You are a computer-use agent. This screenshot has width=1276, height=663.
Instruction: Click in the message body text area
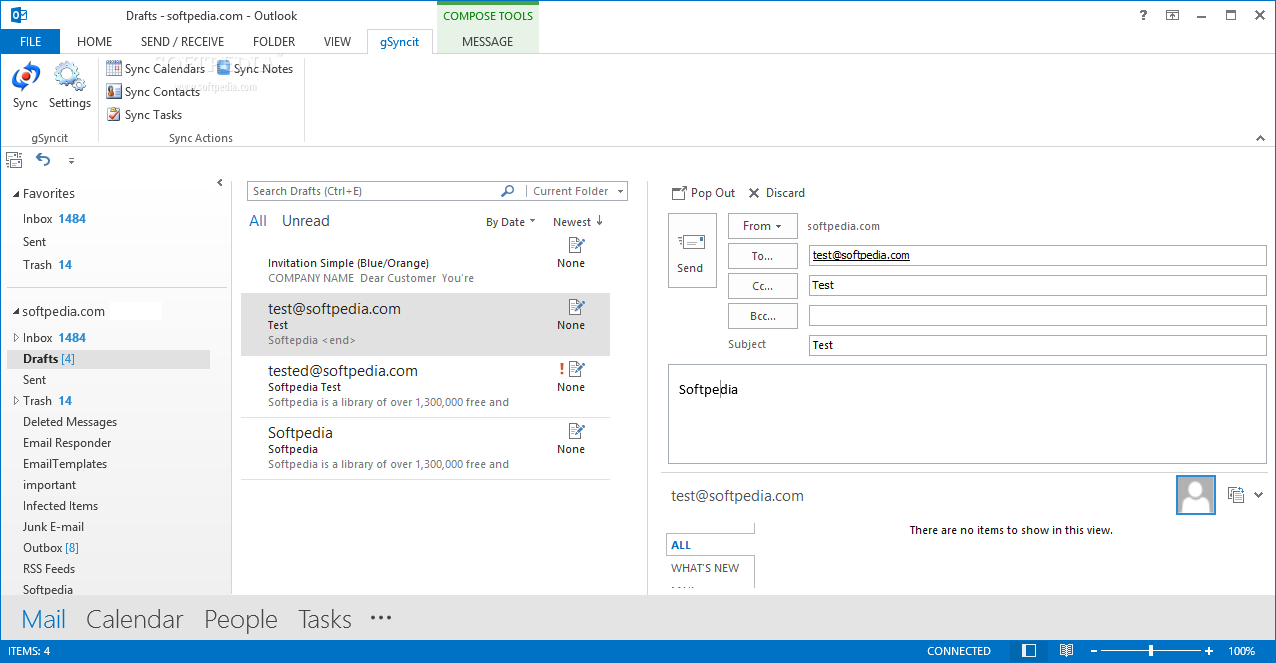coord(967,415)
